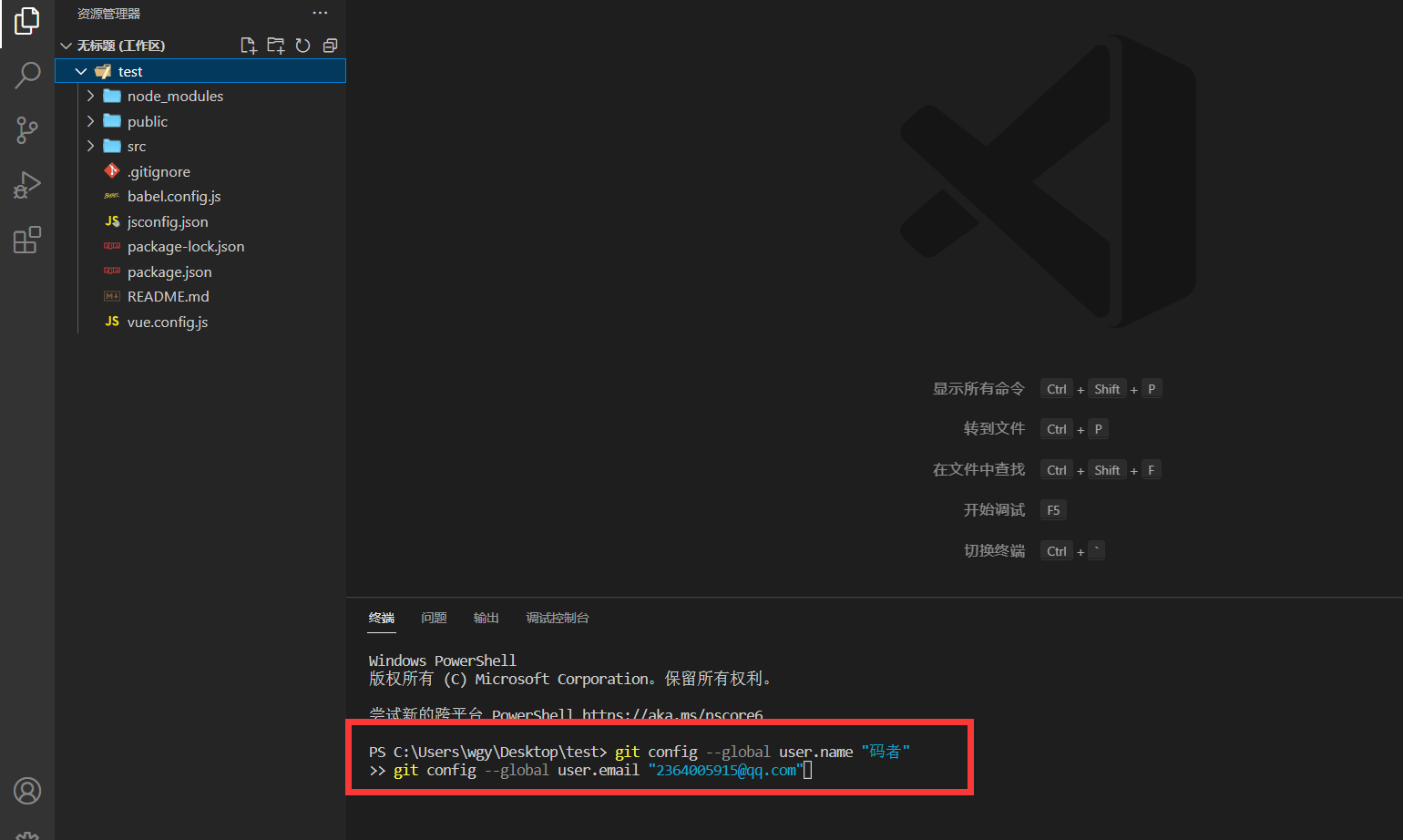
Task: Select the node_modules folder name
Action: 175,96
